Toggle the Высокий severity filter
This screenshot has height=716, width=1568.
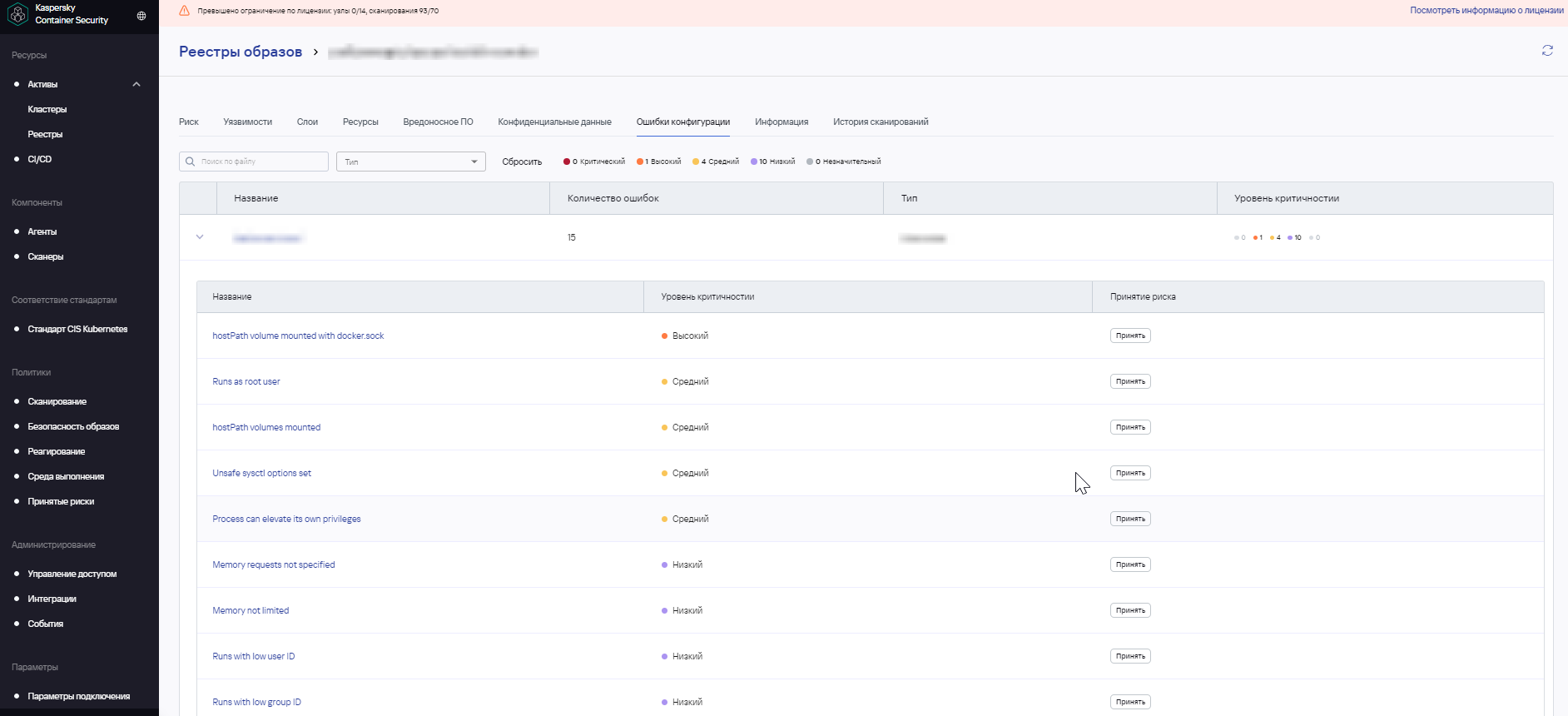[x=659, y=162]
